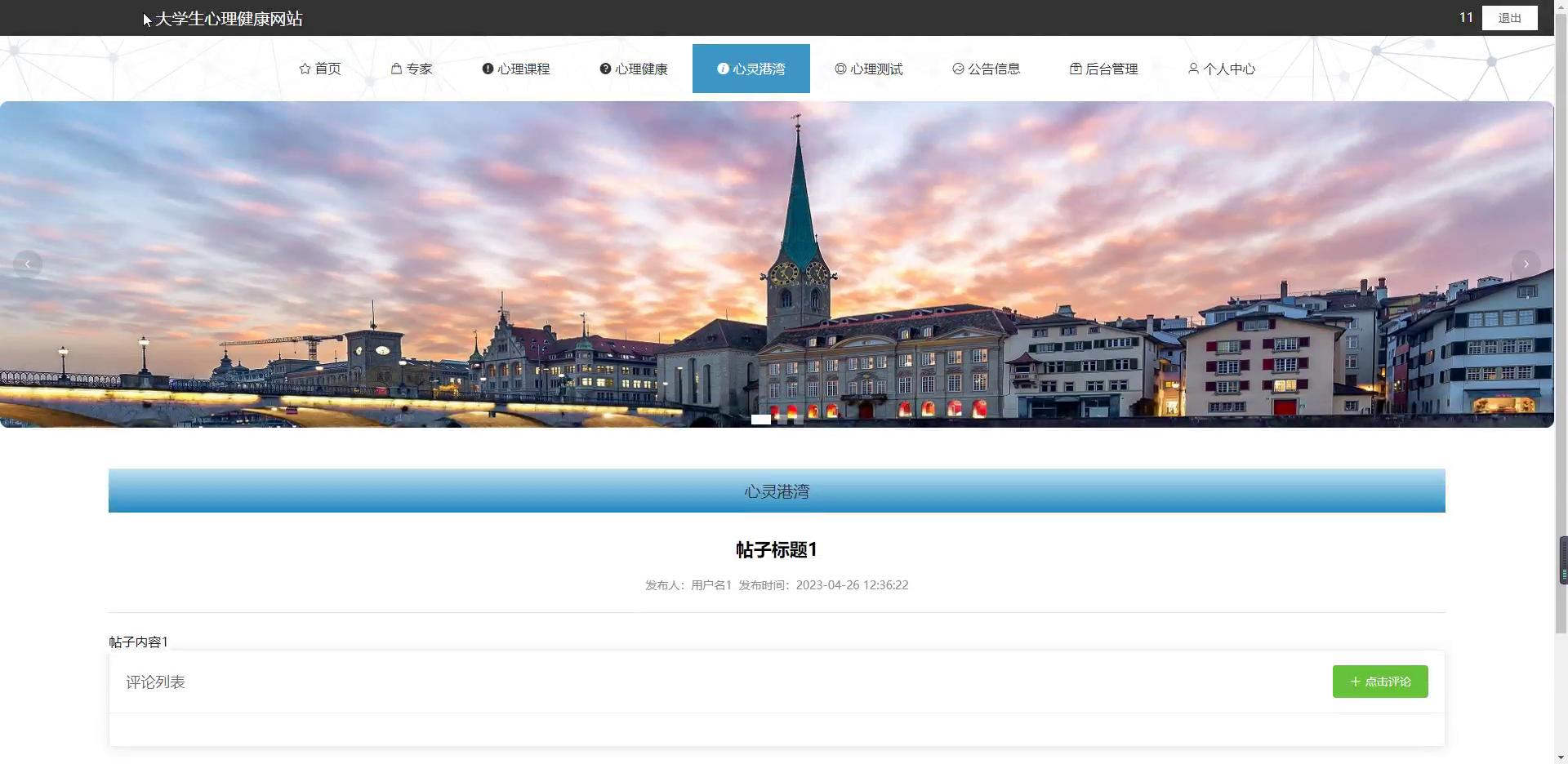Image resolution: width=1568 pixels, height=764 pixels.
Task: Click the plus icon in 点击评论
Action: [1355, 682]
